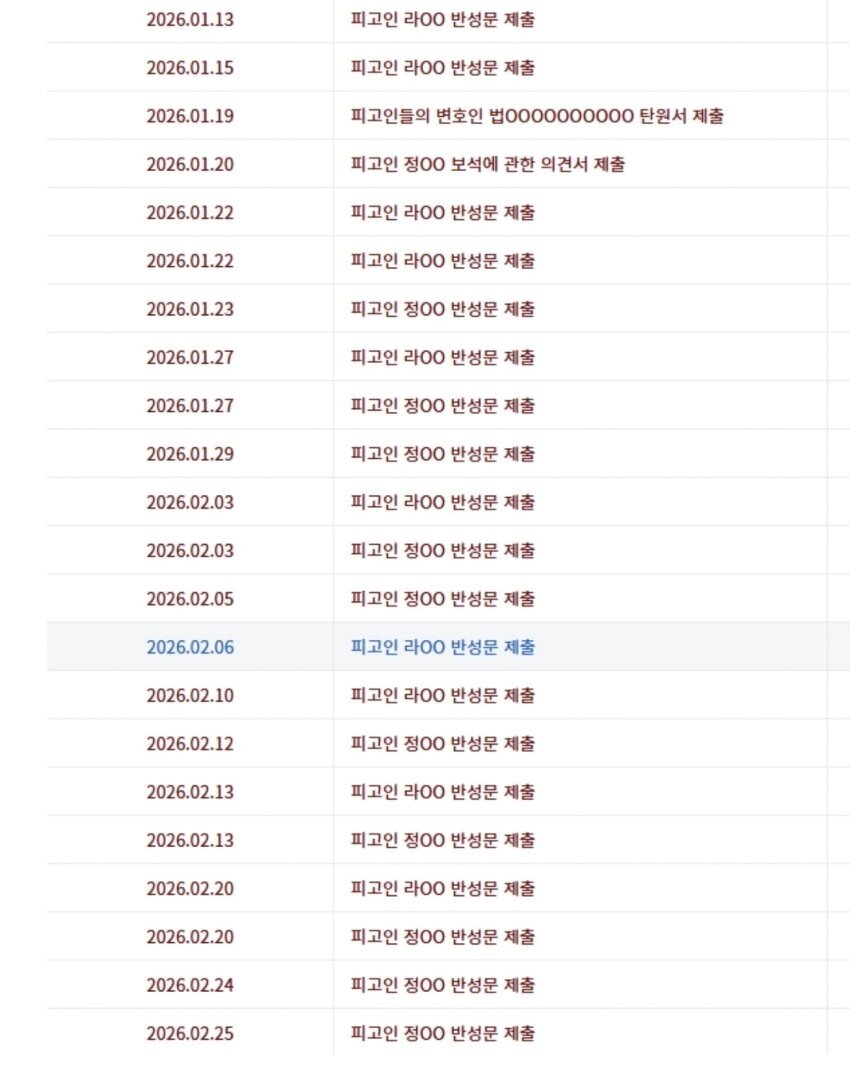Open 피고인 라OO 반성문 dated 2026.02.03
The image size is (850, 1075).
442,502
